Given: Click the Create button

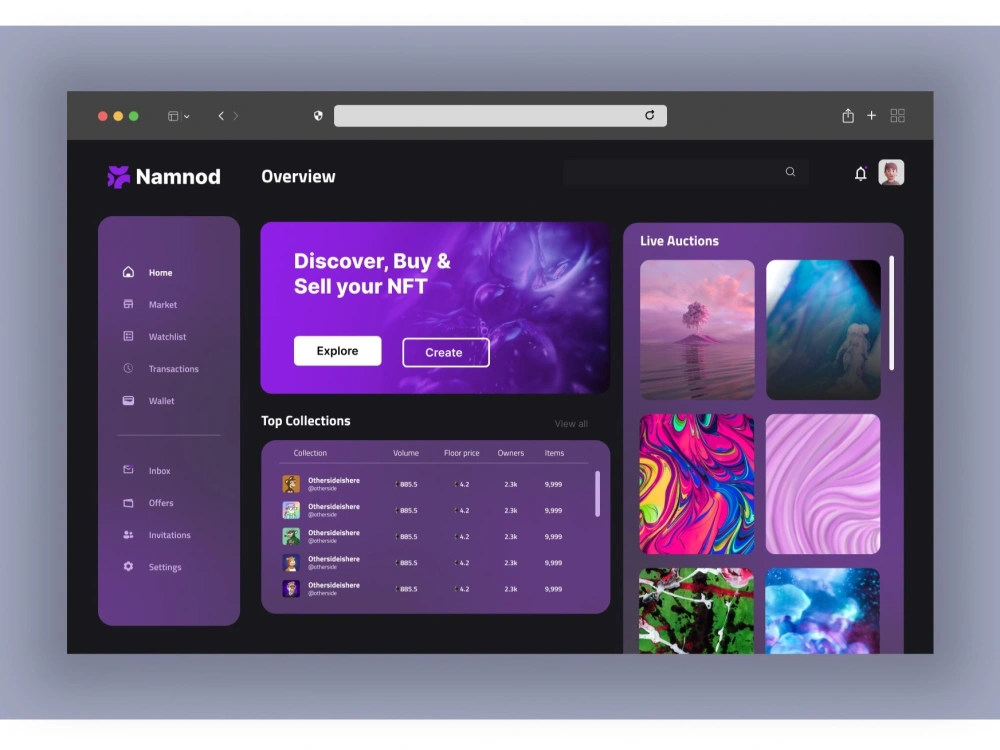Looking at the screenshot, I should (445, 352).
